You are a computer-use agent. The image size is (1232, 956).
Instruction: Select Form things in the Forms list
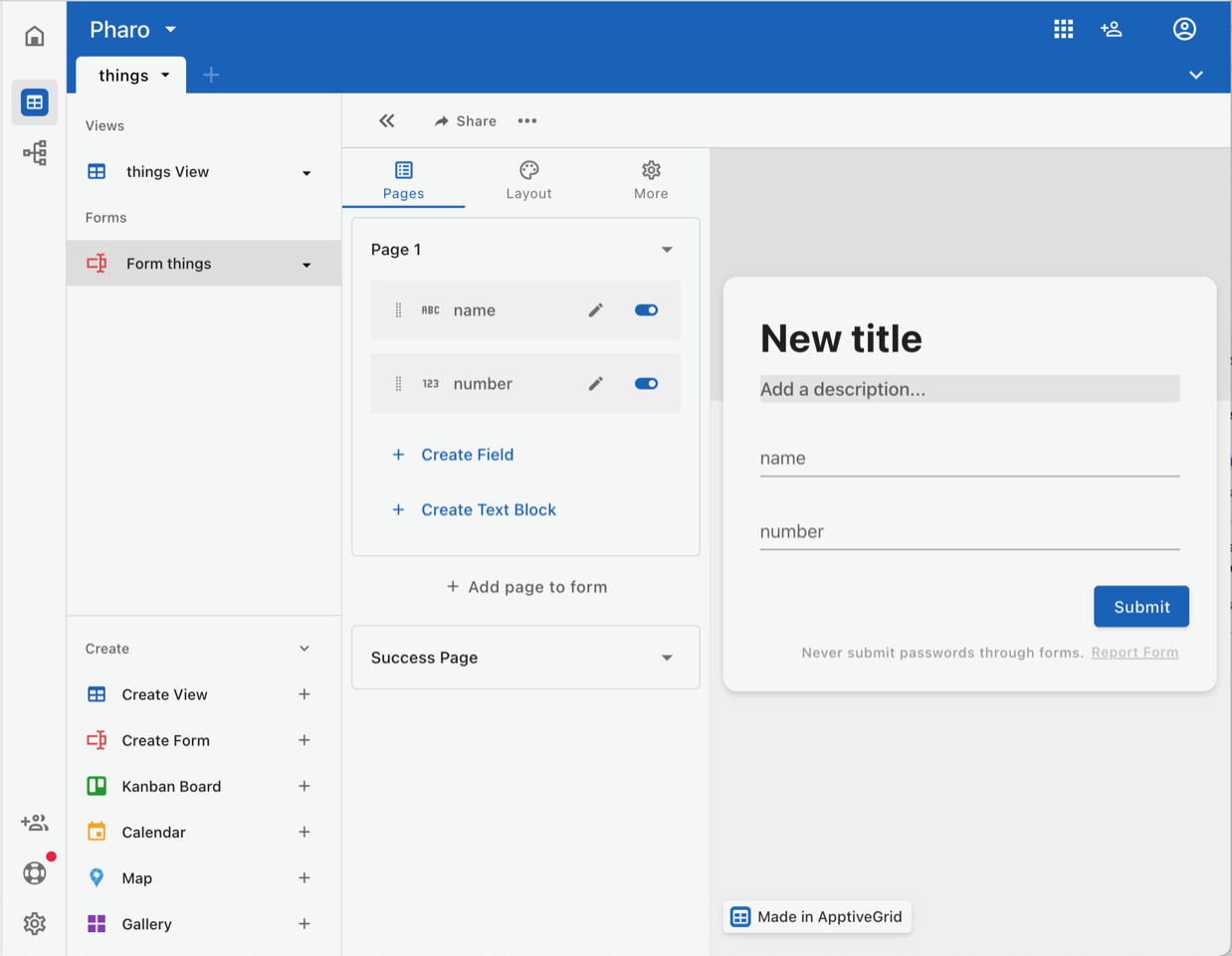click(x=203, y=264)
